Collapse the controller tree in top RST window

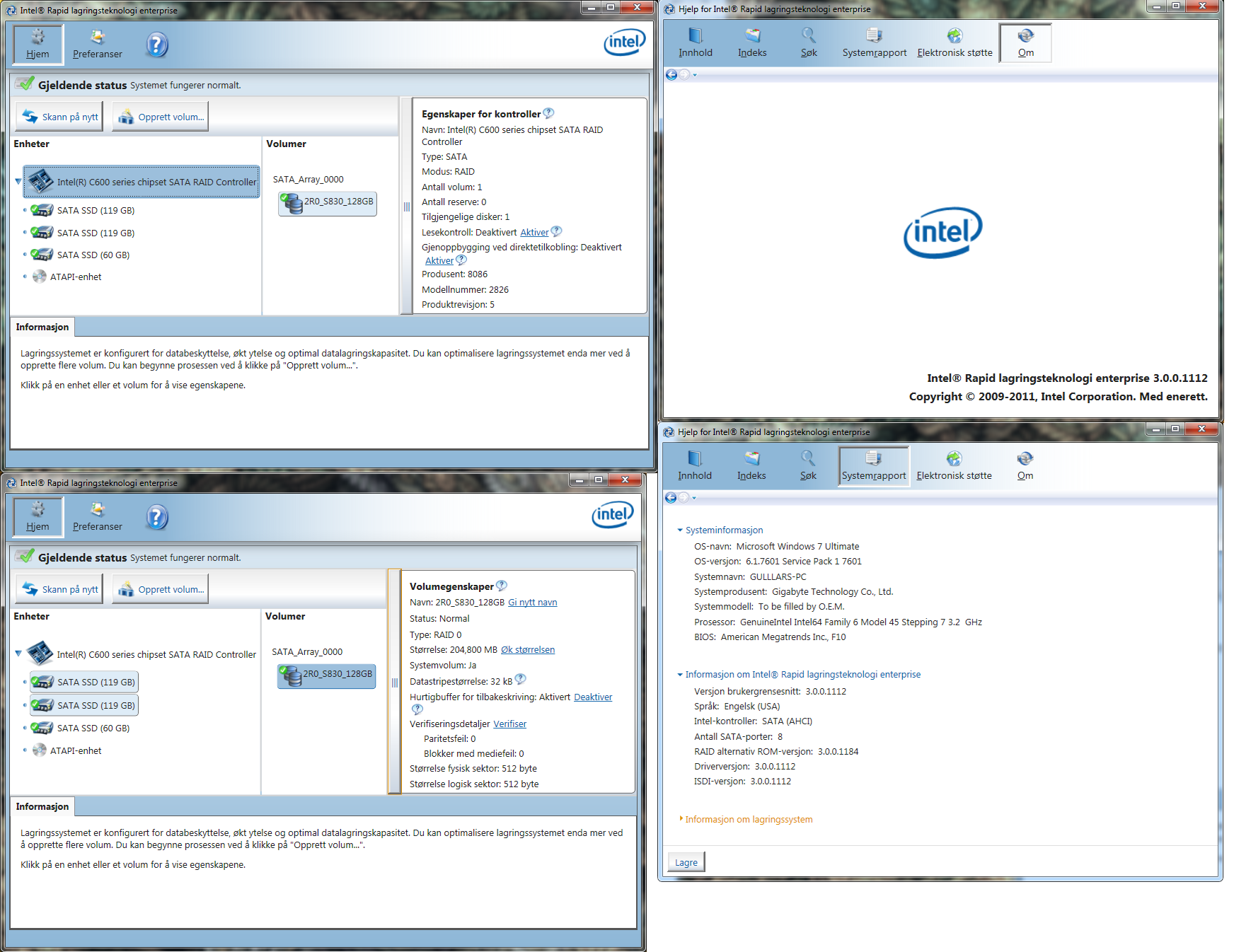[18, 181]
